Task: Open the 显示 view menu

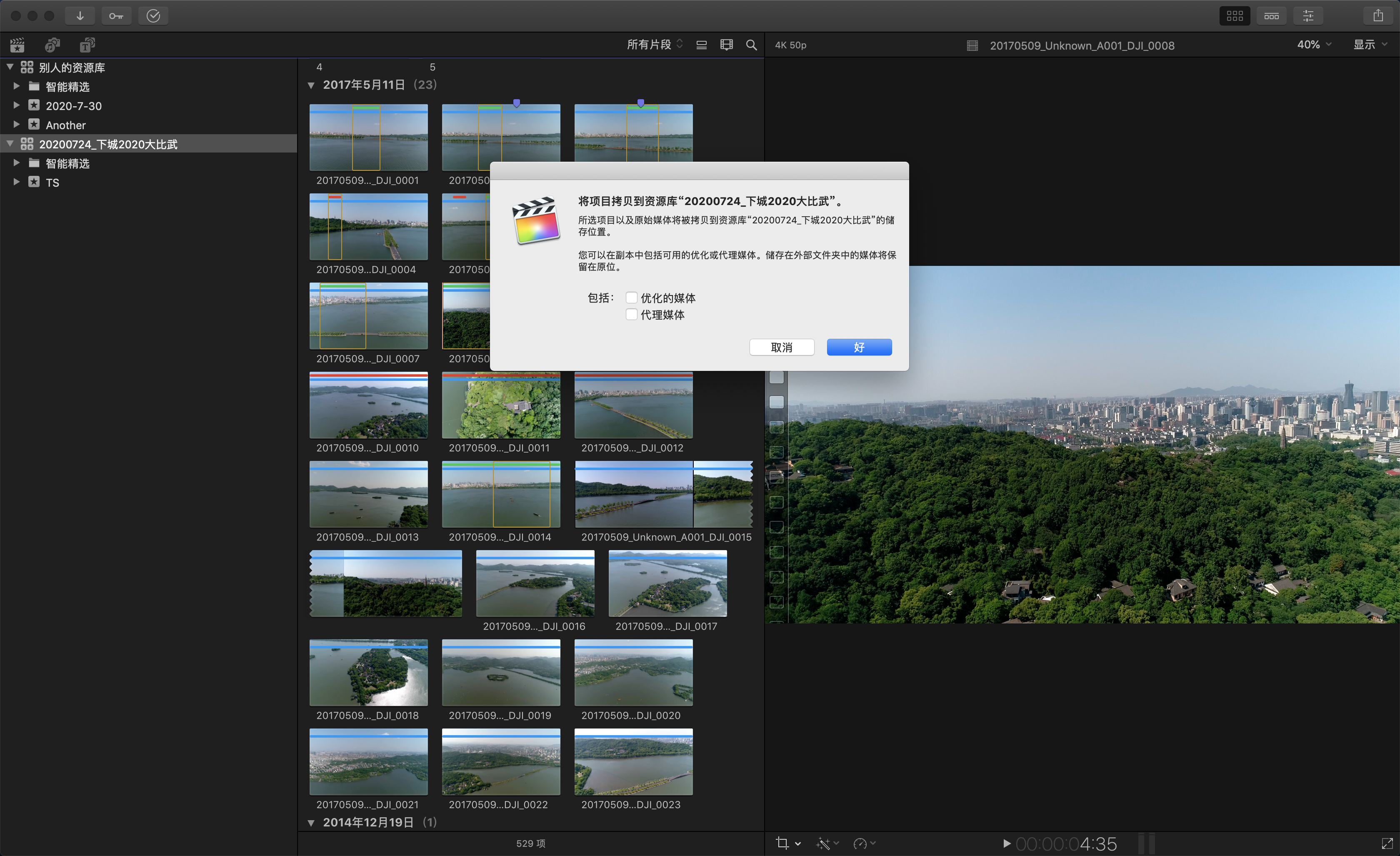Action: (1370, 45)
